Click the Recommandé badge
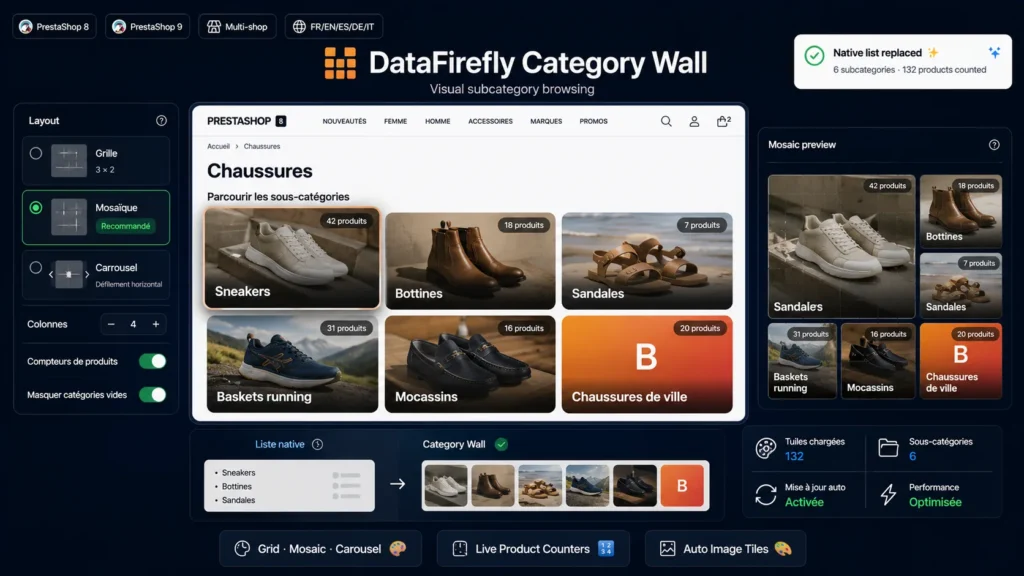Screen dimensions: 1024x576 point(125,226)
